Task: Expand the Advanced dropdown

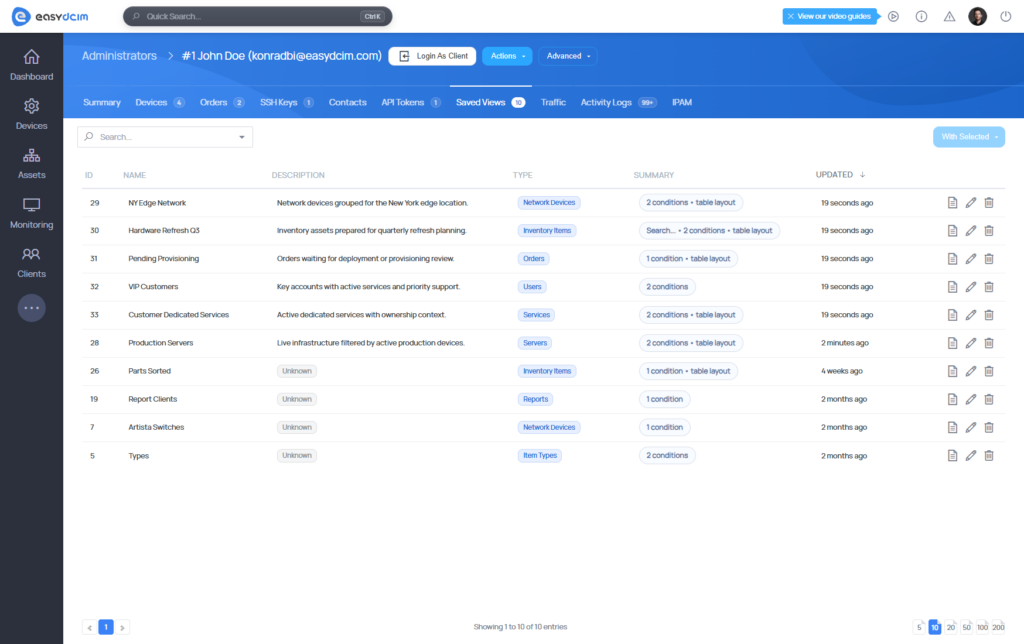Action: pos(568,56)
